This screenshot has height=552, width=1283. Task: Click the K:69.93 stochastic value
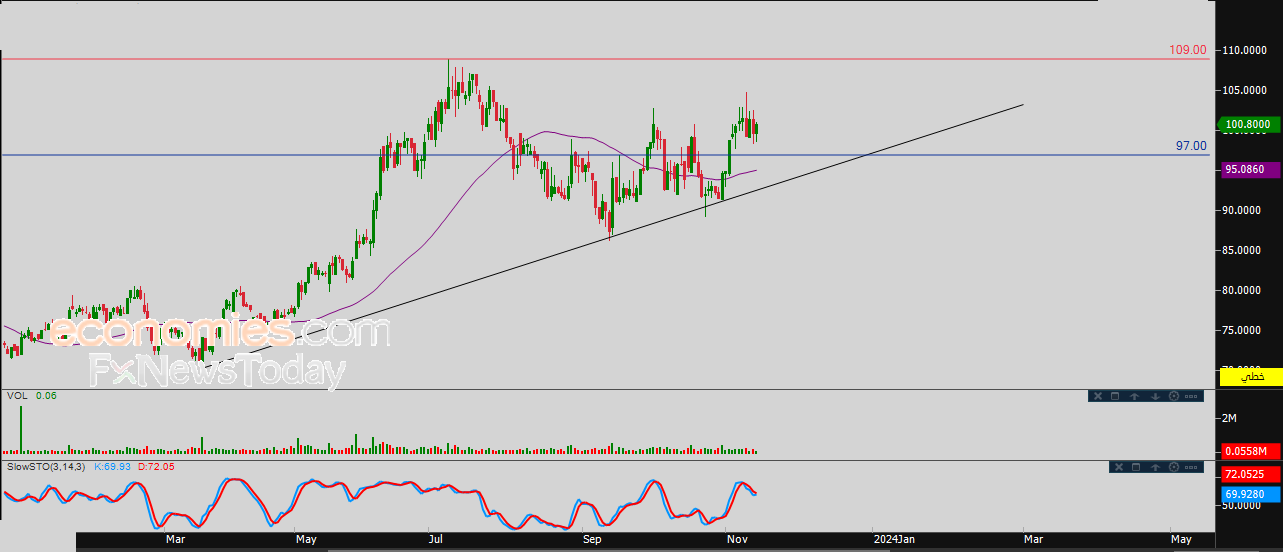click(x=113, y=467)
